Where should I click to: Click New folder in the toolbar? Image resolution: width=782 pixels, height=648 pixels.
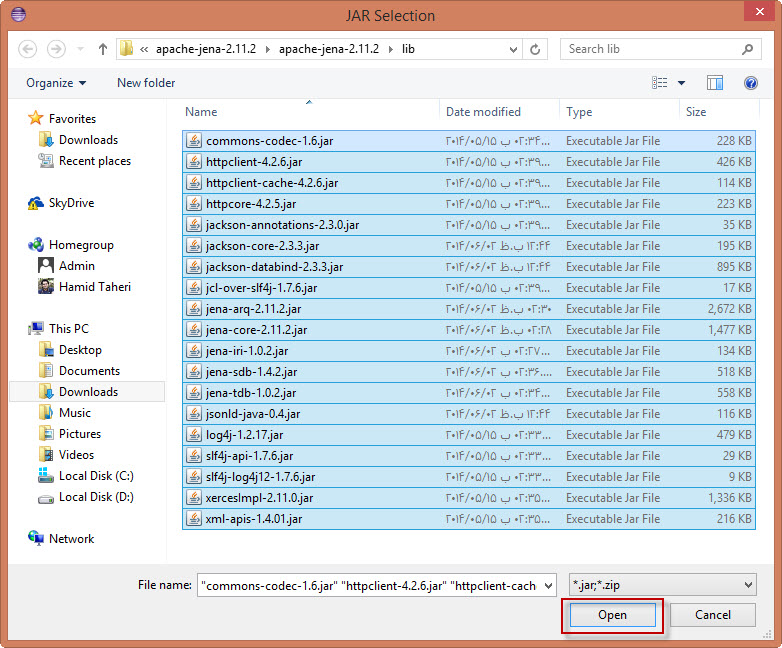[x=146, y=83]
